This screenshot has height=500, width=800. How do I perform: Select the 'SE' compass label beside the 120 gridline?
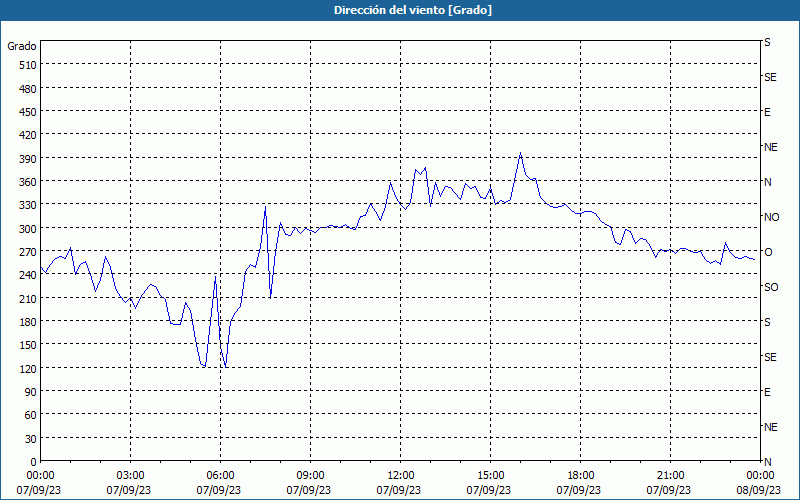[x=770, y=357]
